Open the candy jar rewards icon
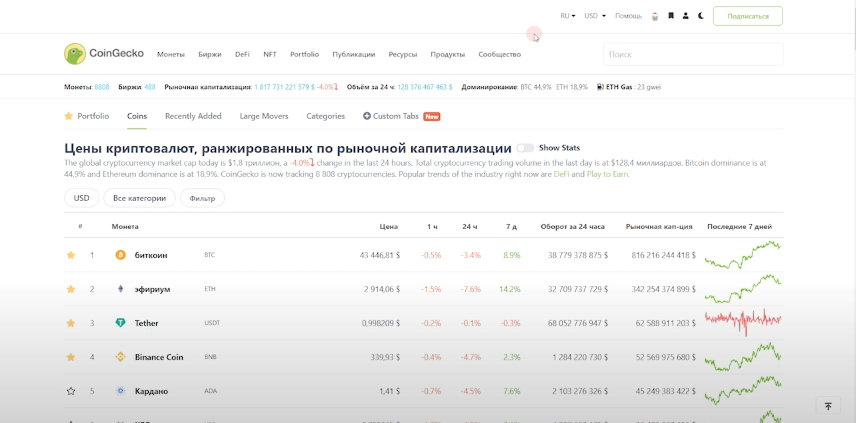 pos(654,16)
